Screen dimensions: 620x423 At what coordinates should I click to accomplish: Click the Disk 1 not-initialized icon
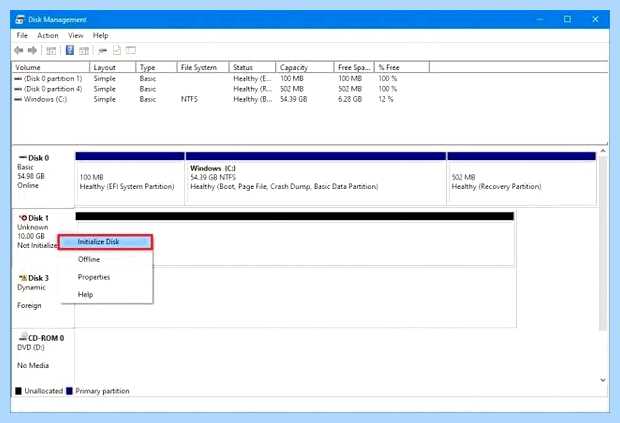click(x=23, y=218)
